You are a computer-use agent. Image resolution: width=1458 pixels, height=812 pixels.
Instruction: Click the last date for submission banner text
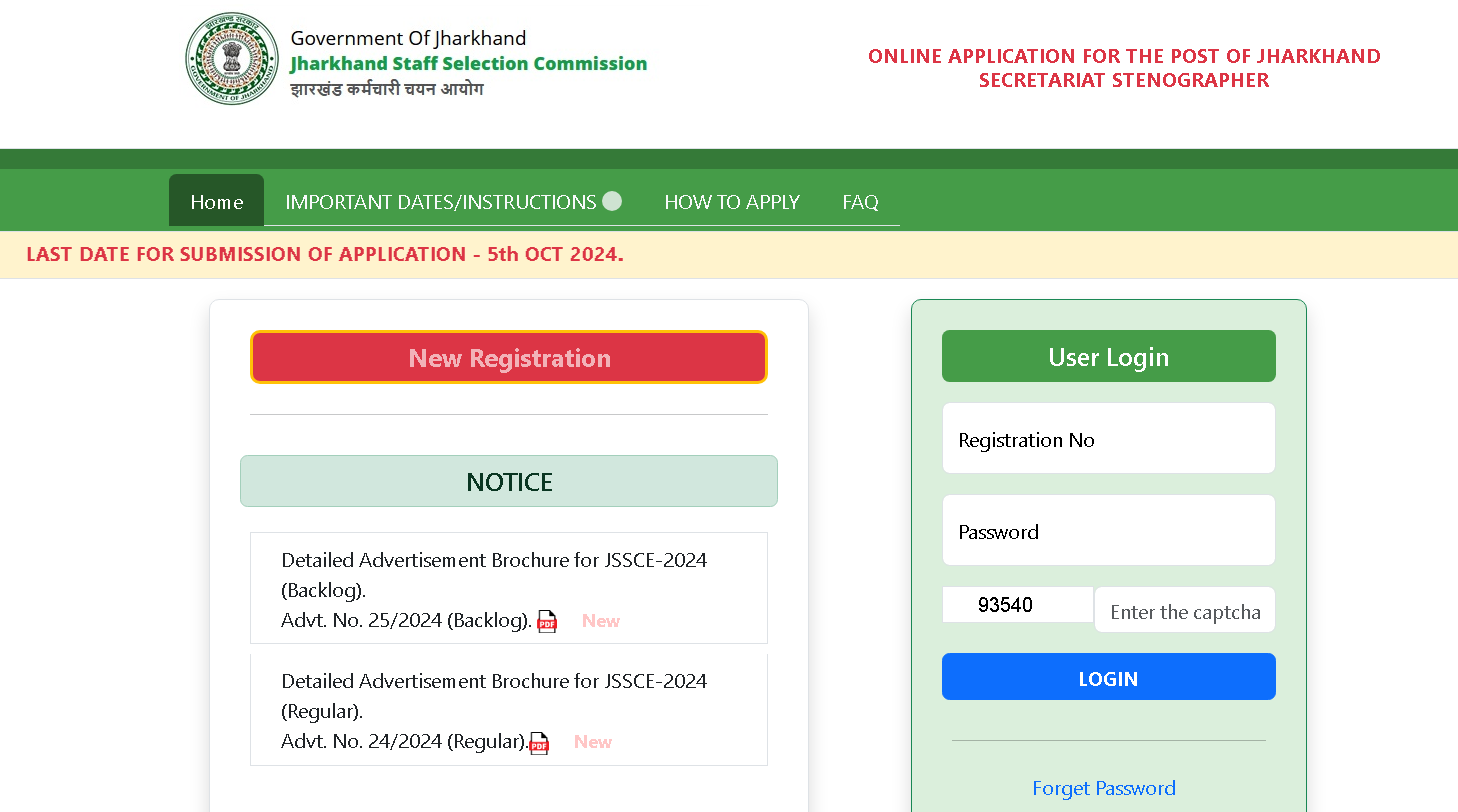(x=325, y=254)
